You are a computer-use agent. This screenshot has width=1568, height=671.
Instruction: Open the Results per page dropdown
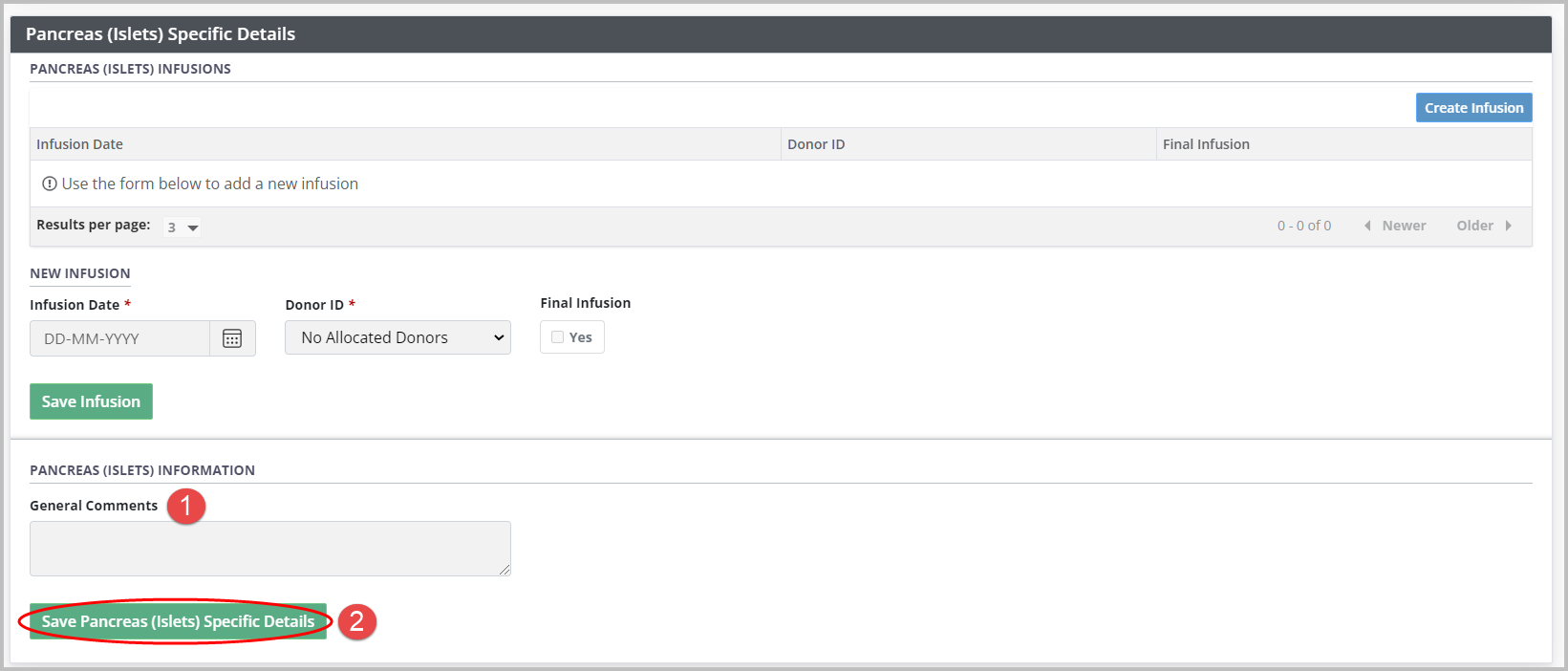pos(182,227)
